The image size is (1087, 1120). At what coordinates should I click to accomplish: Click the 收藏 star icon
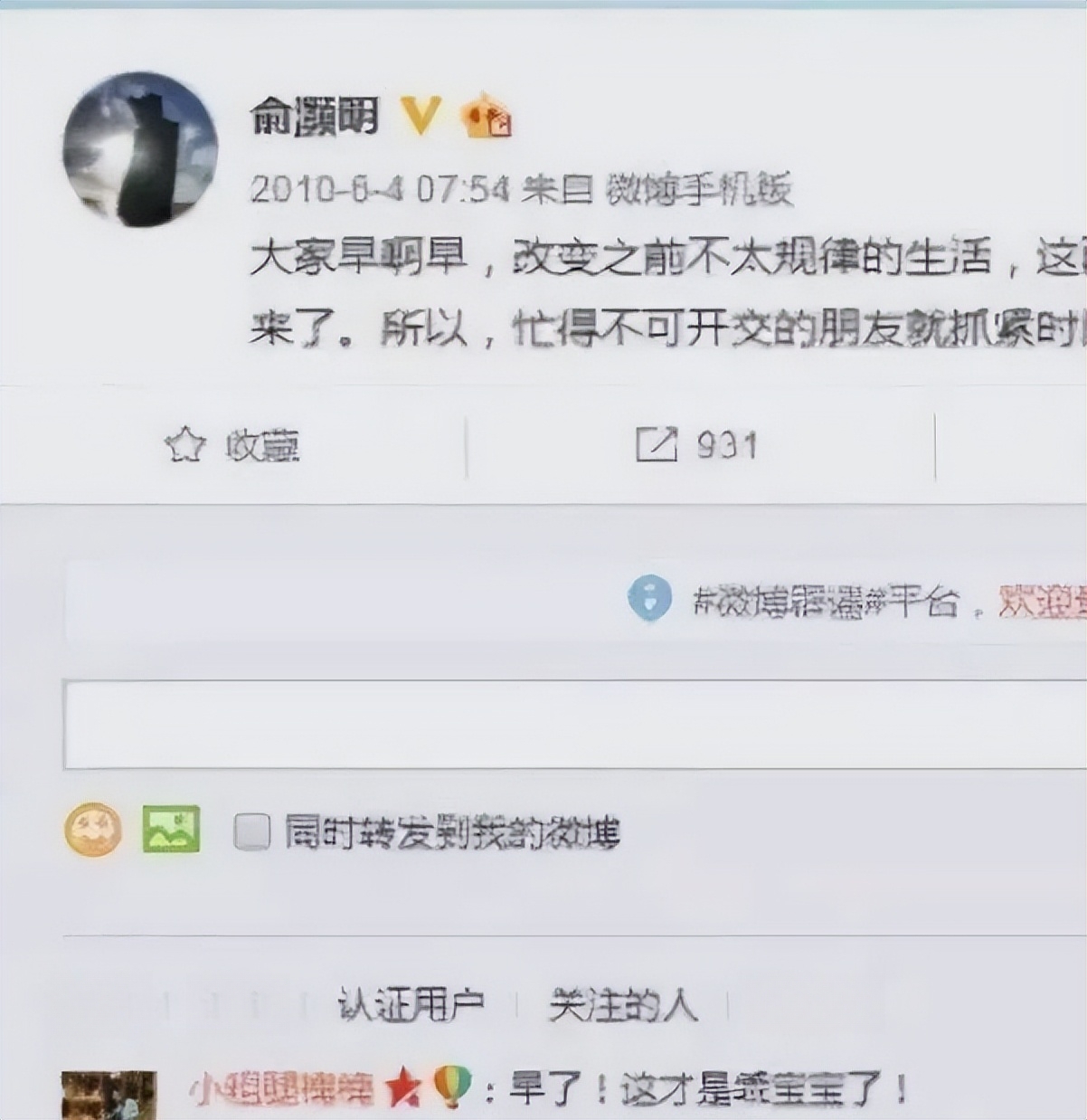click(185, 445)
